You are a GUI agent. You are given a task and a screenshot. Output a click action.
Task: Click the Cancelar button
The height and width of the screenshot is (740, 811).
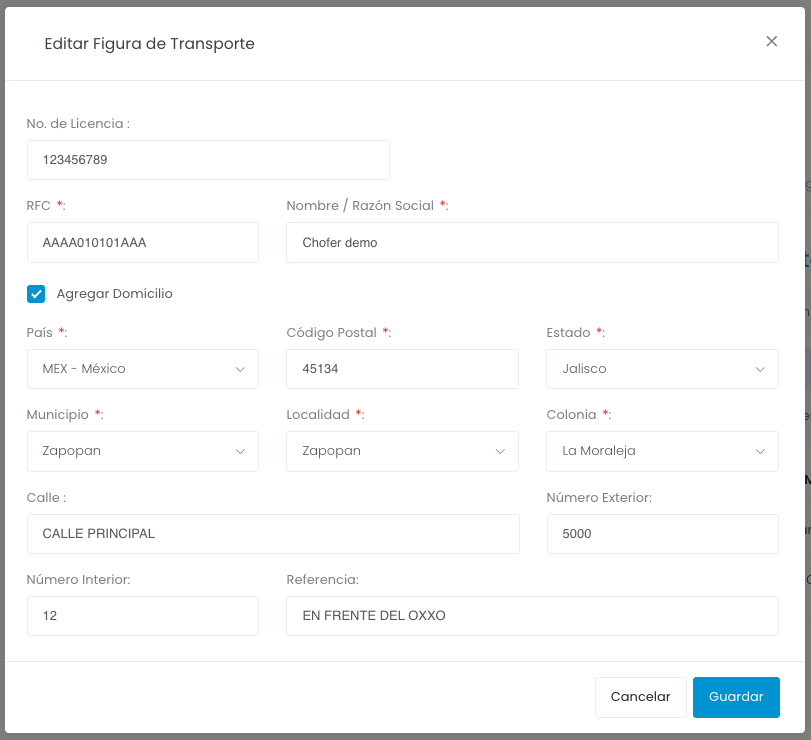(640, 697)
